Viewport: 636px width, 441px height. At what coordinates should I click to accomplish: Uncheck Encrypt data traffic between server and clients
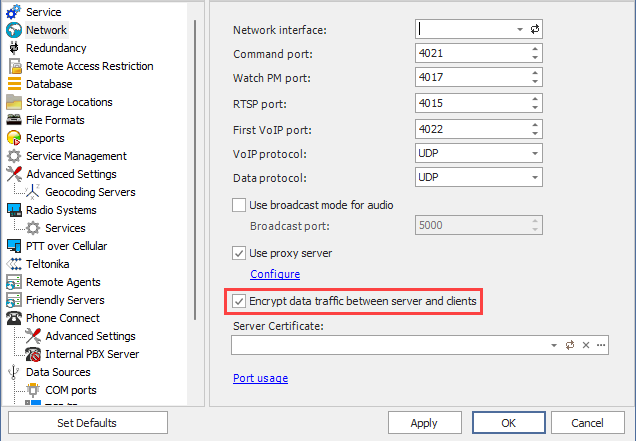pos(239,301)
